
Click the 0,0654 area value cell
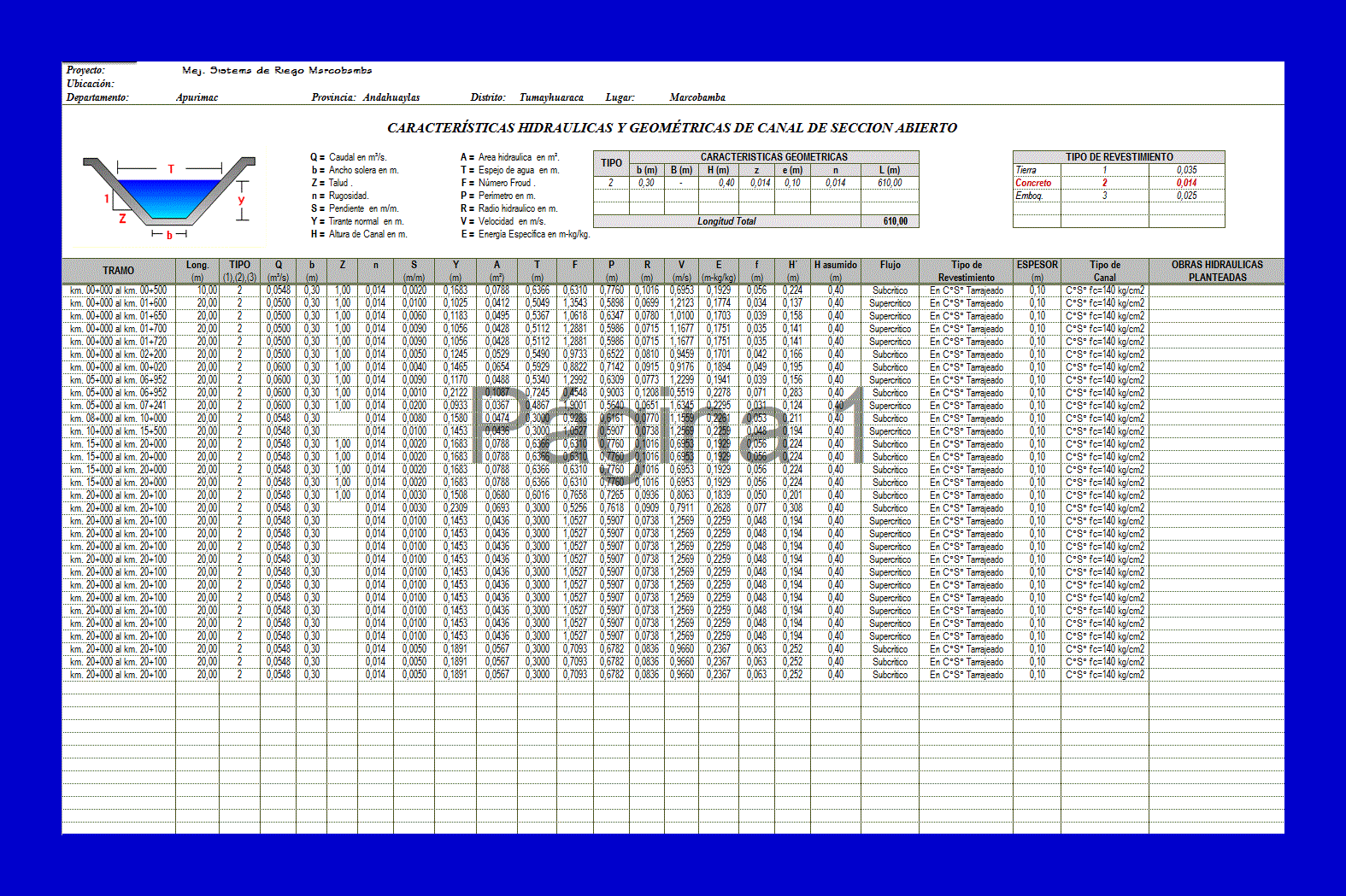(497, 367)
